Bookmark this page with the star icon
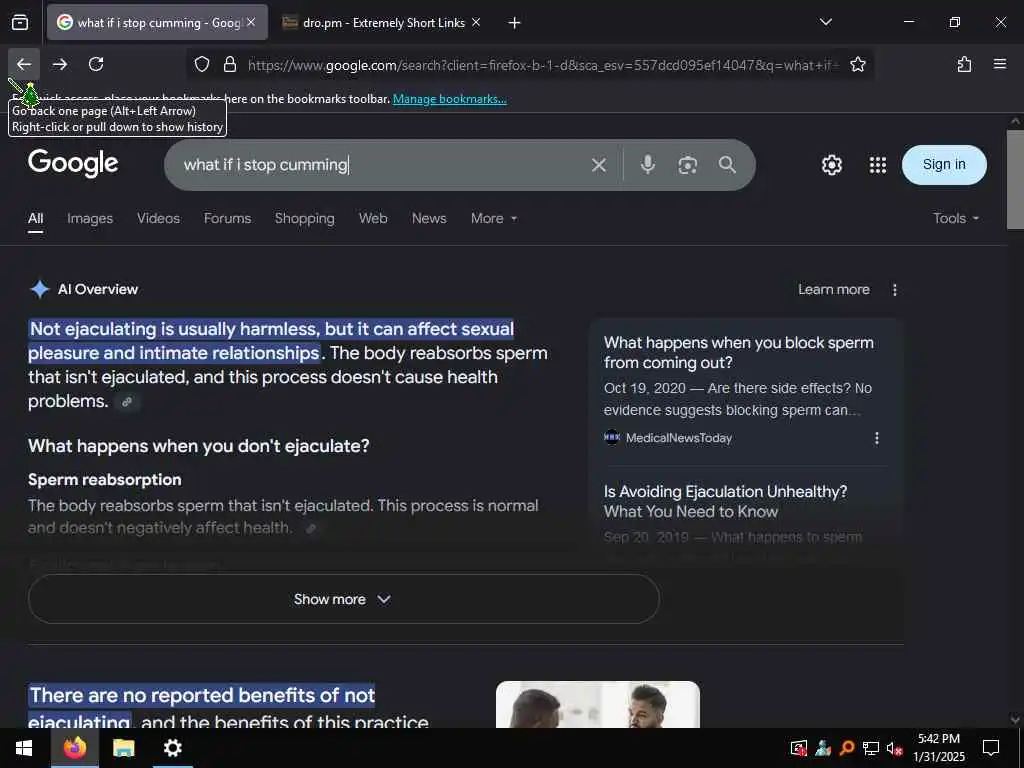The width and height of the screenshot is (1024, 768). click(x=857, y=65)
